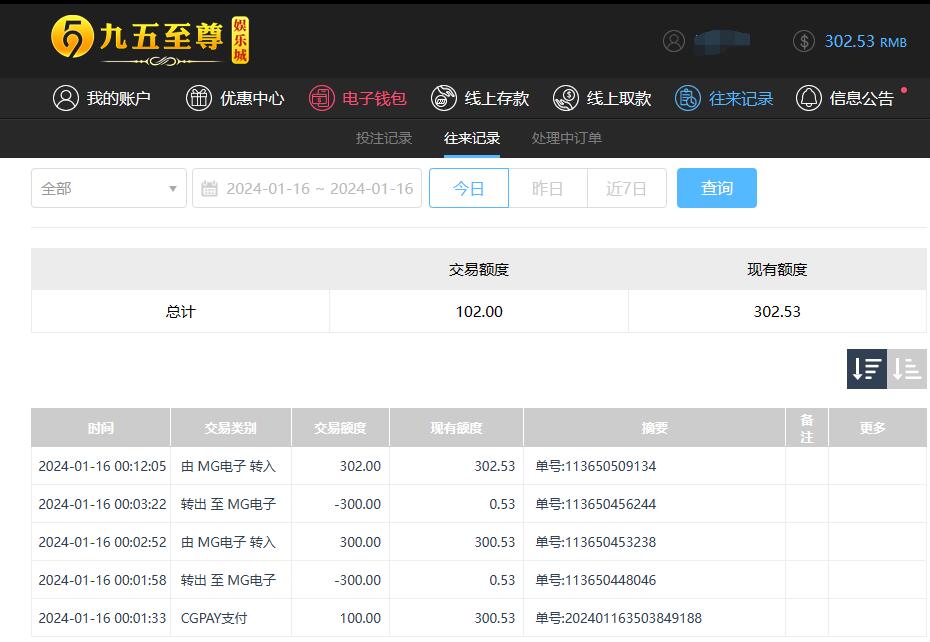This screenshot has width=930, height=642.
Task: Click the 查询 search button
Action: tap(716, 188)
